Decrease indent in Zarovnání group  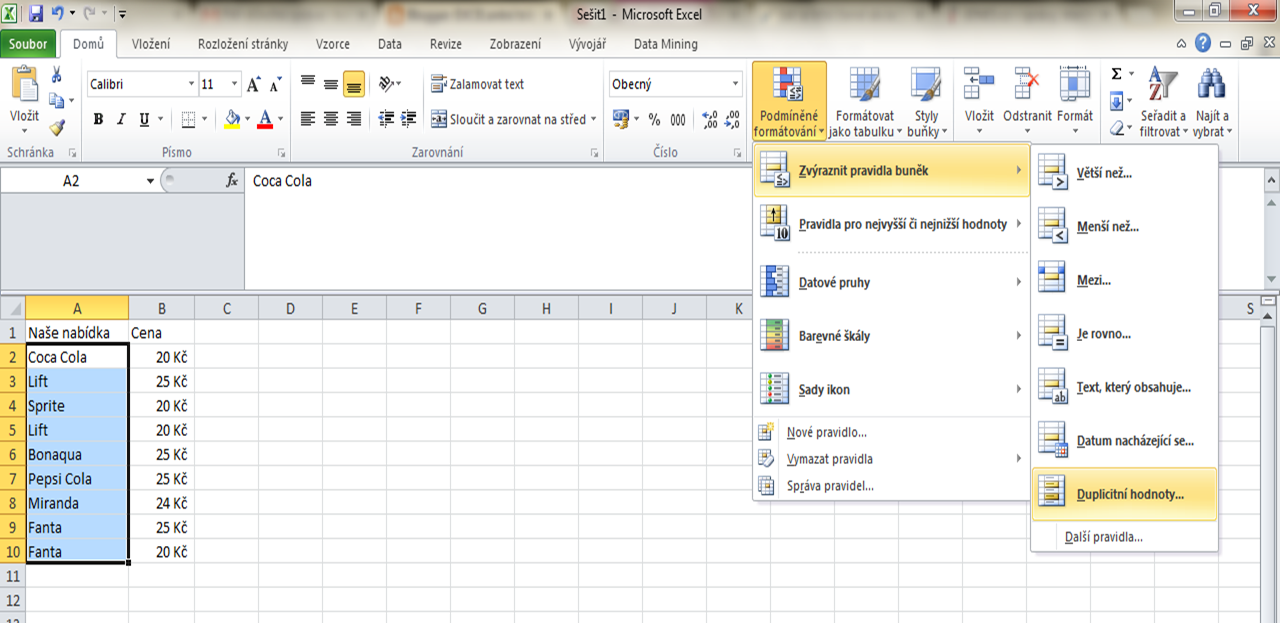point(387,119)
